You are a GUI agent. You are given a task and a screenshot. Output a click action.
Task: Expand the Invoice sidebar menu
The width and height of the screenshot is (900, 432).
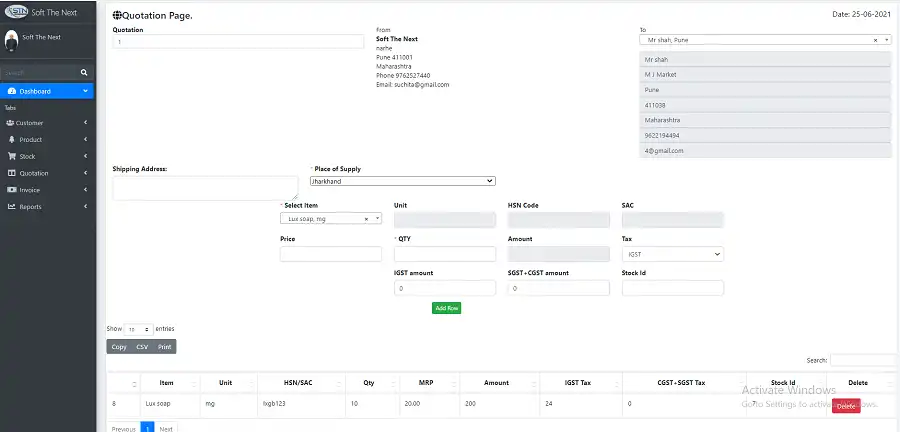(x=48, y=190)
